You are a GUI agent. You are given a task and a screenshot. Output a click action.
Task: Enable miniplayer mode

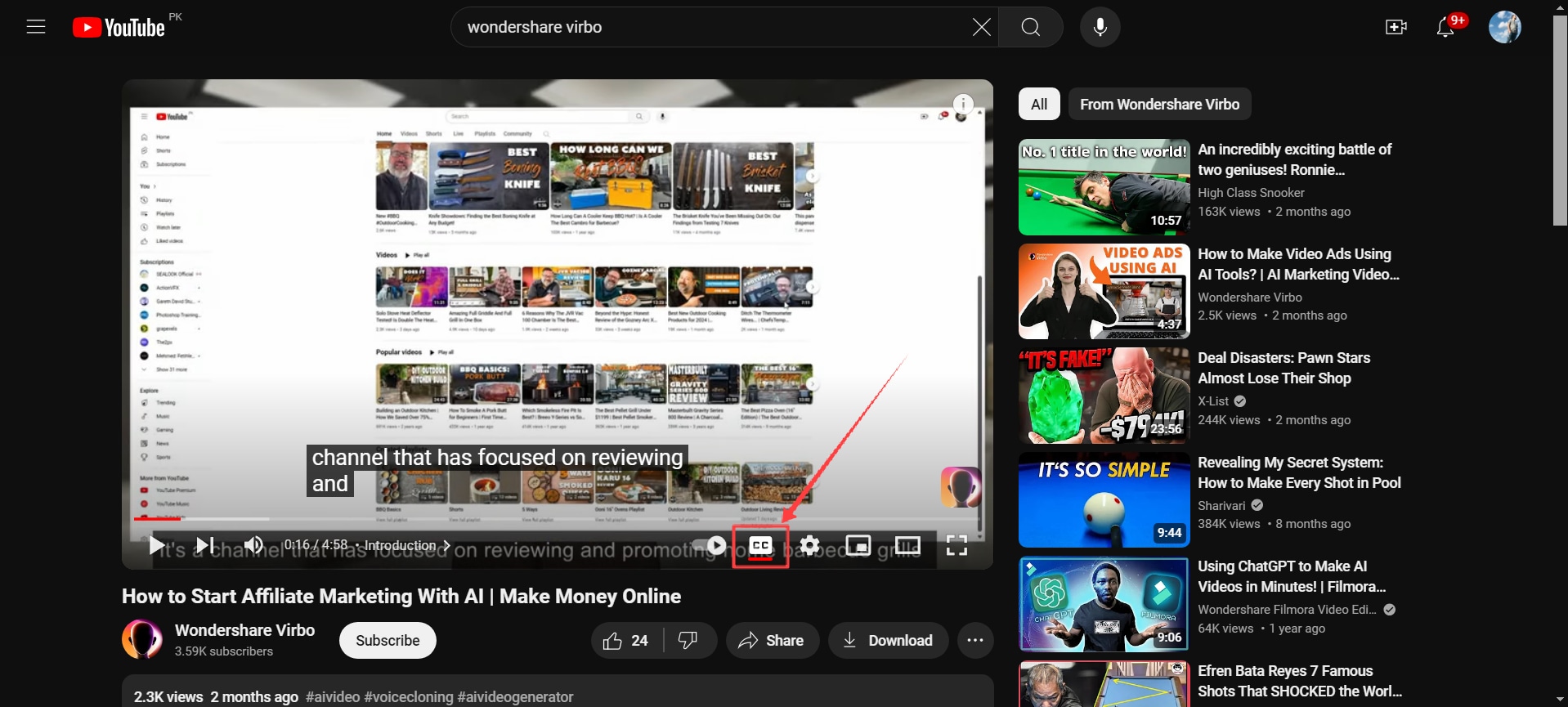tap(858, 545)
